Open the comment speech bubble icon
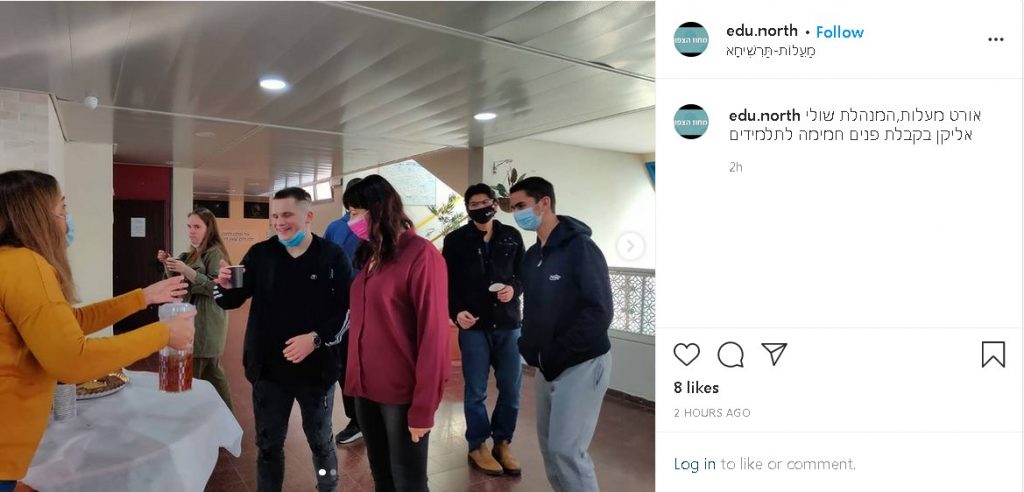The width and height of the screenshot is (1024, 492). (730, 354)
